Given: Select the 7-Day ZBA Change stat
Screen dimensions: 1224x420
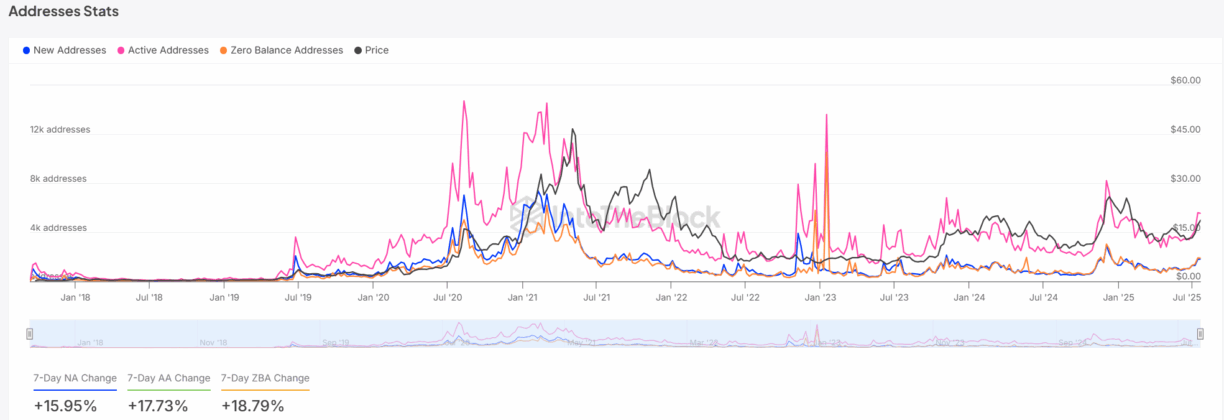Looking at the screenshot, I should coord(265,378).
